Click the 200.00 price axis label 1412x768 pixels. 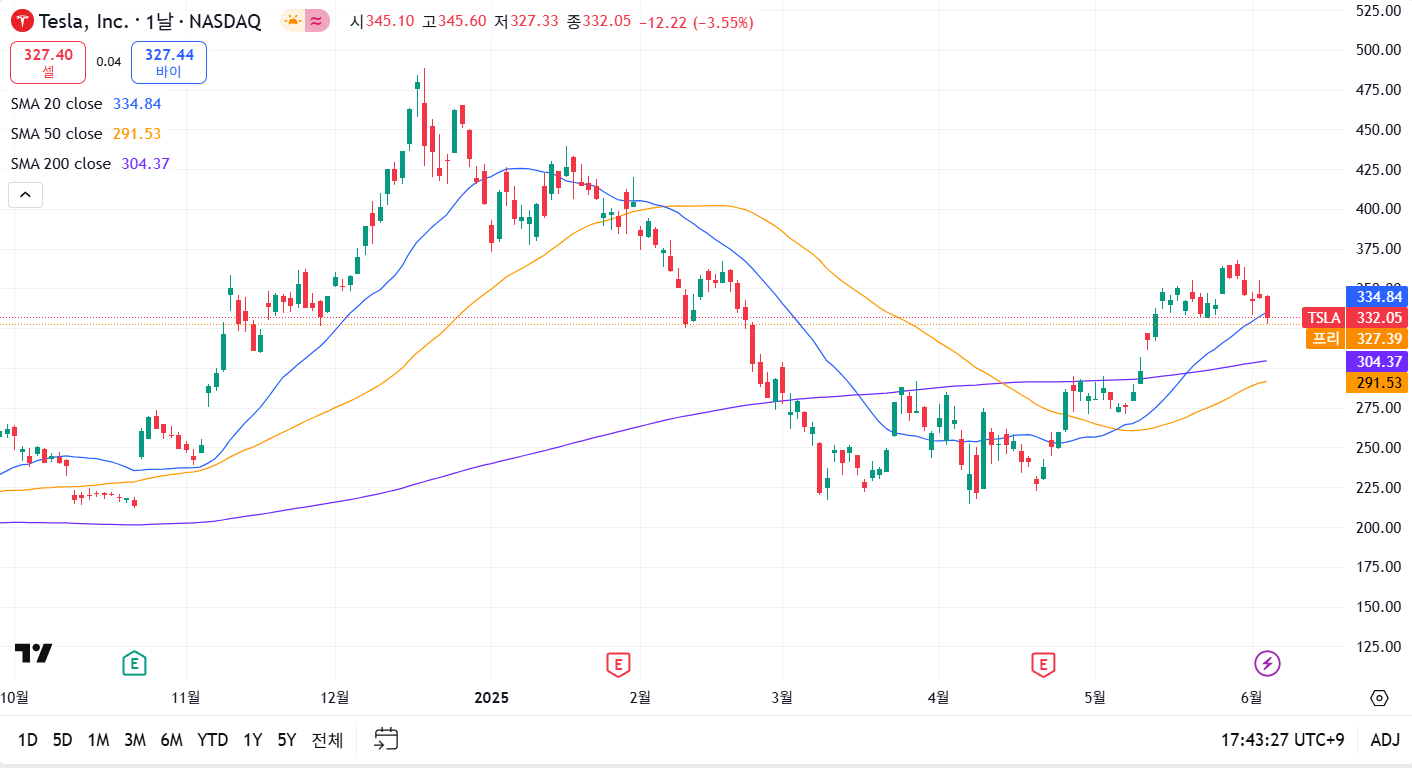[x=1378, y=527]
